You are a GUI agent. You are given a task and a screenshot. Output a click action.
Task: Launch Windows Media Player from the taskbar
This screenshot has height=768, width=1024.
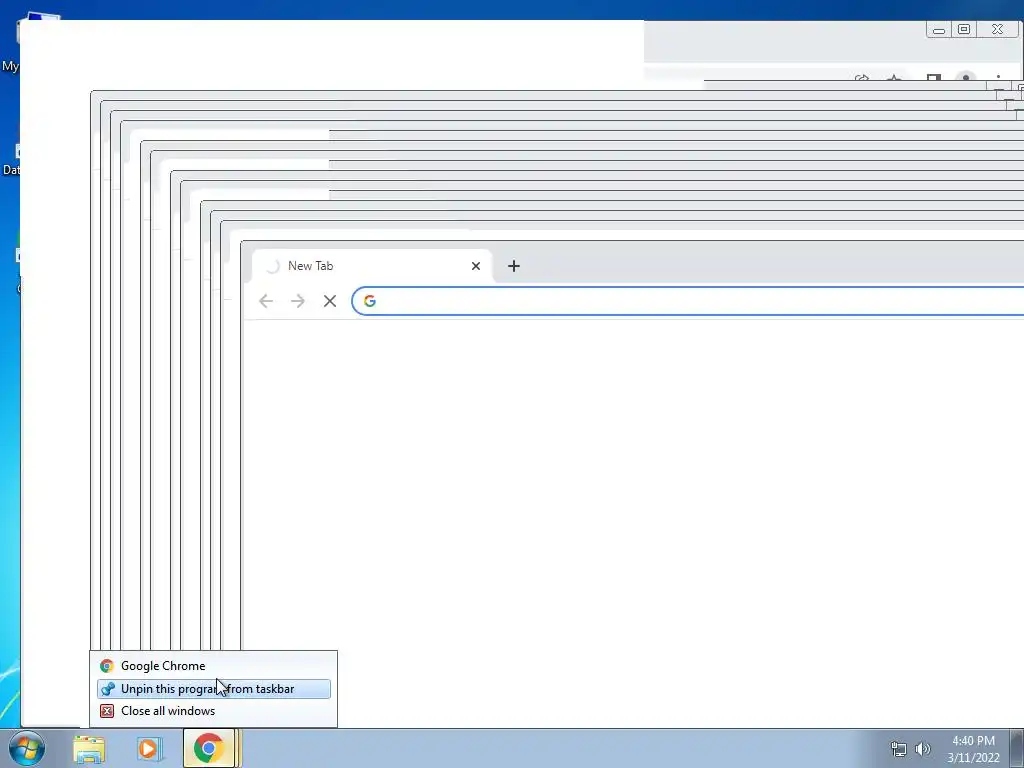point(149,749)
